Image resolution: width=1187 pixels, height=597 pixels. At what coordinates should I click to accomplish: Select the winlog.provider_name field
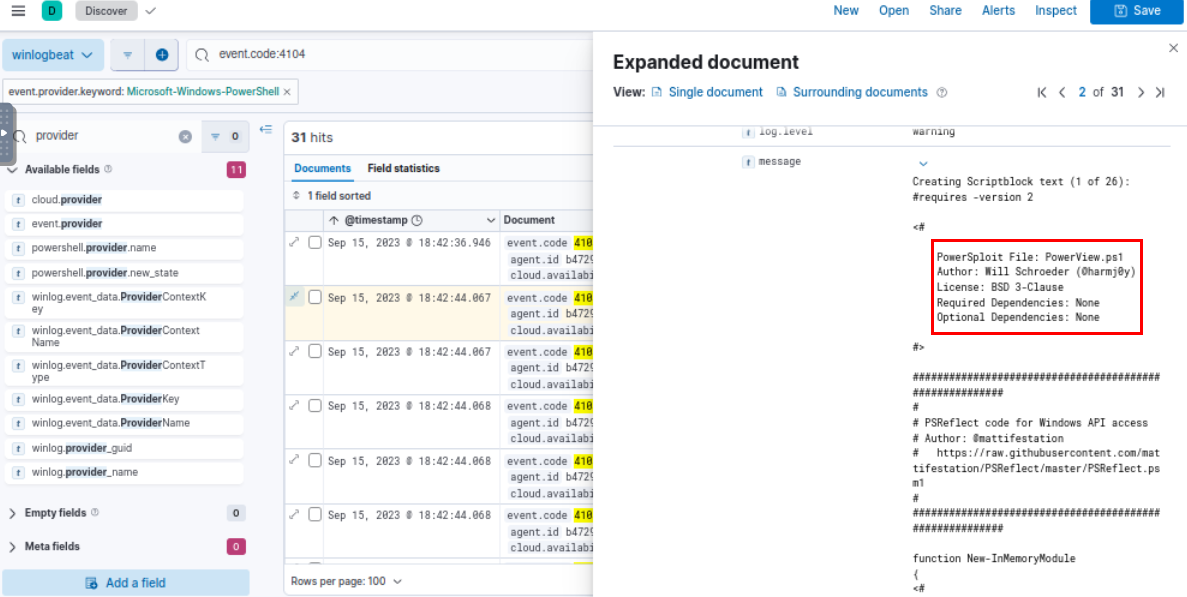[124, 472]
